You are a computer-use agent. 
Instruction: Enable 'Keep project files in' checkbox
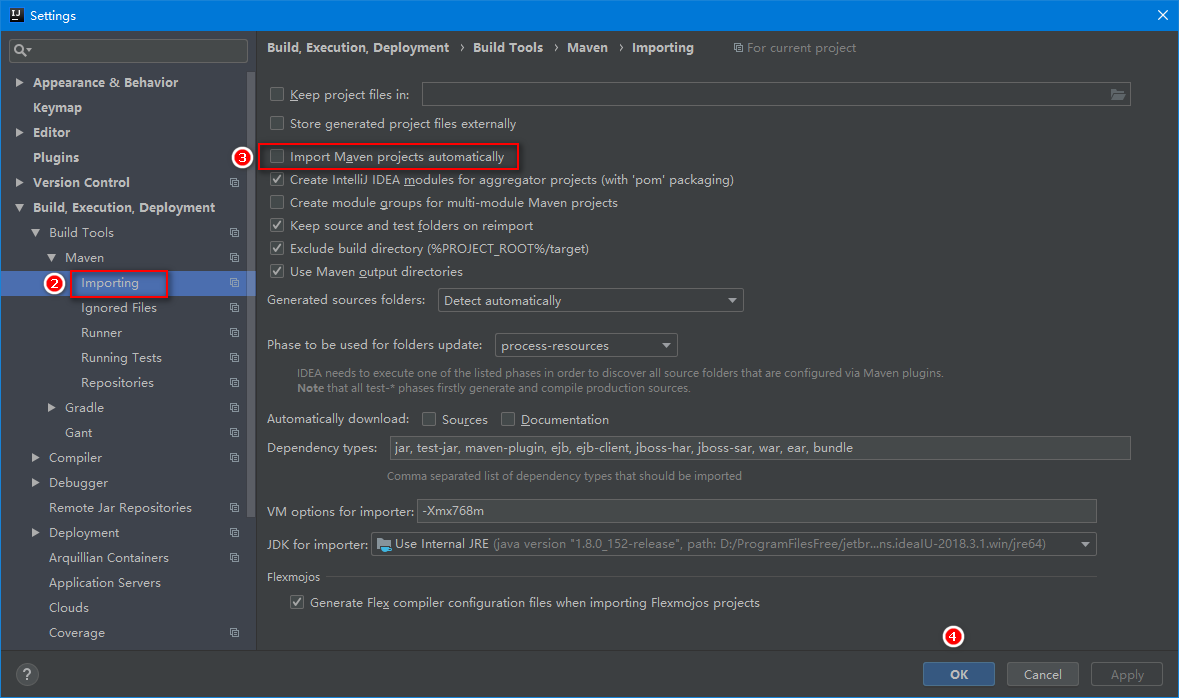coord(277,94)
